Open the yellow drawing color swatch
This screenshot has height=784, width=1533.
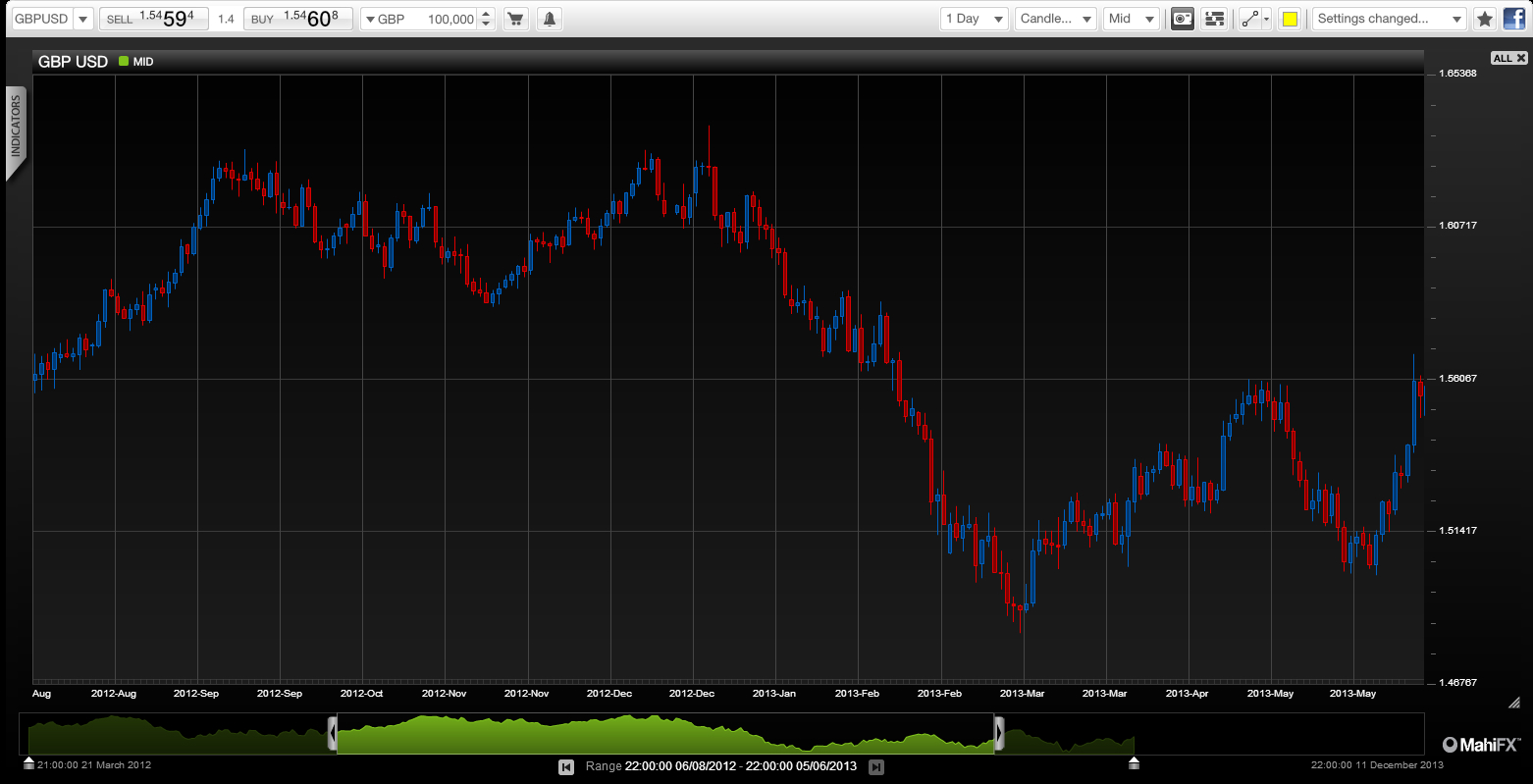point(1290,19)
